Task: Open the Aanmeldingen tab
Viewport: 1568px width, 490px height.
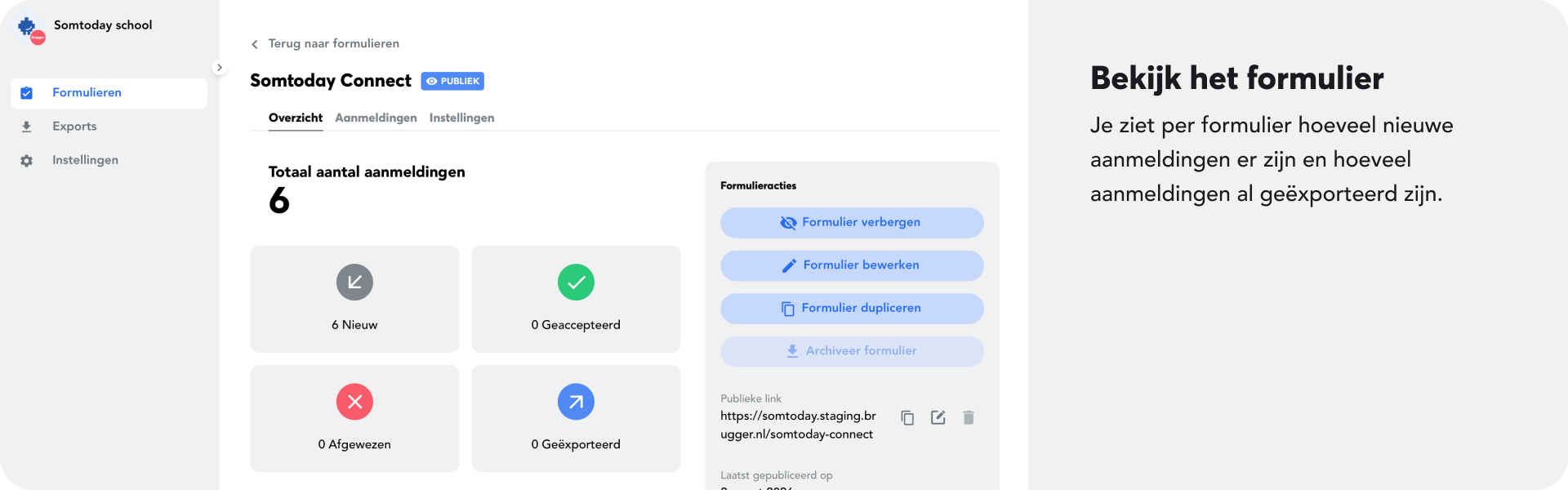Action: coord(376,118)
